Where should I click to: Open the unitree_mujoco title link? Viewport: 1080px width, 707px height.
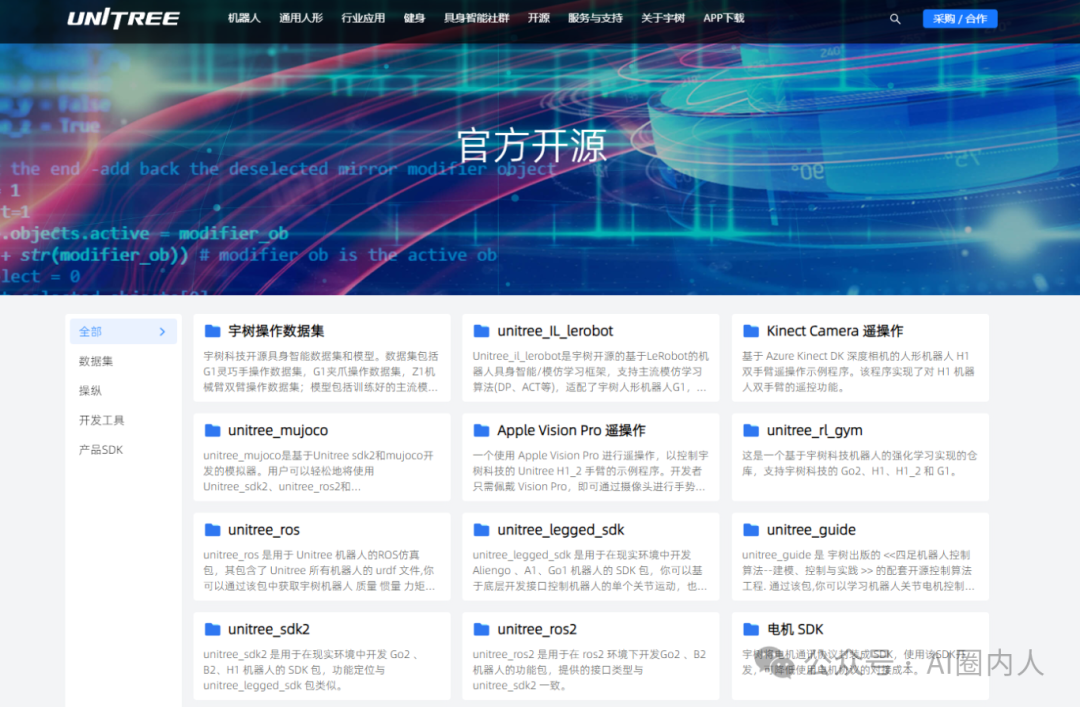(x=278, y=431)
